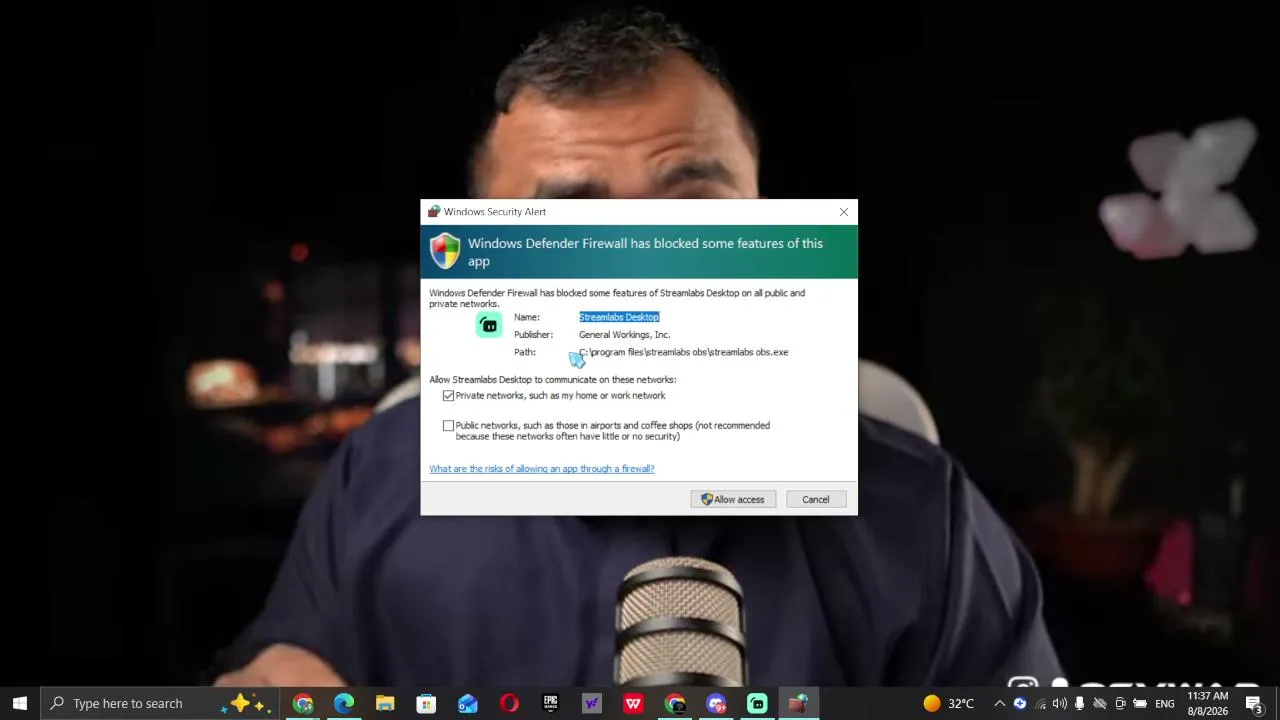
Task: Click the Streamlabs app icon in the dialog
Action: click(489, 325)
